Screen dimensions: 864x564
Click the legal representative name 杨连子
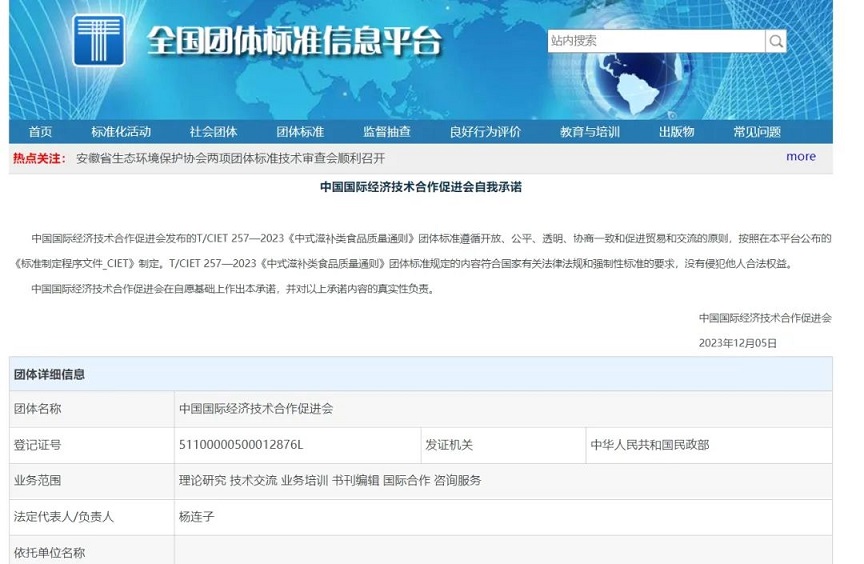point(196,517)
